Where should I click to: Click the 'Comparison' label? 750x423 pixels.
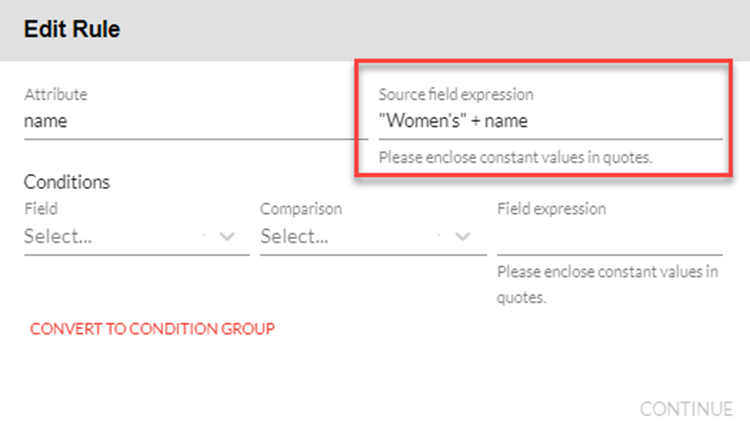click(301, 209)
